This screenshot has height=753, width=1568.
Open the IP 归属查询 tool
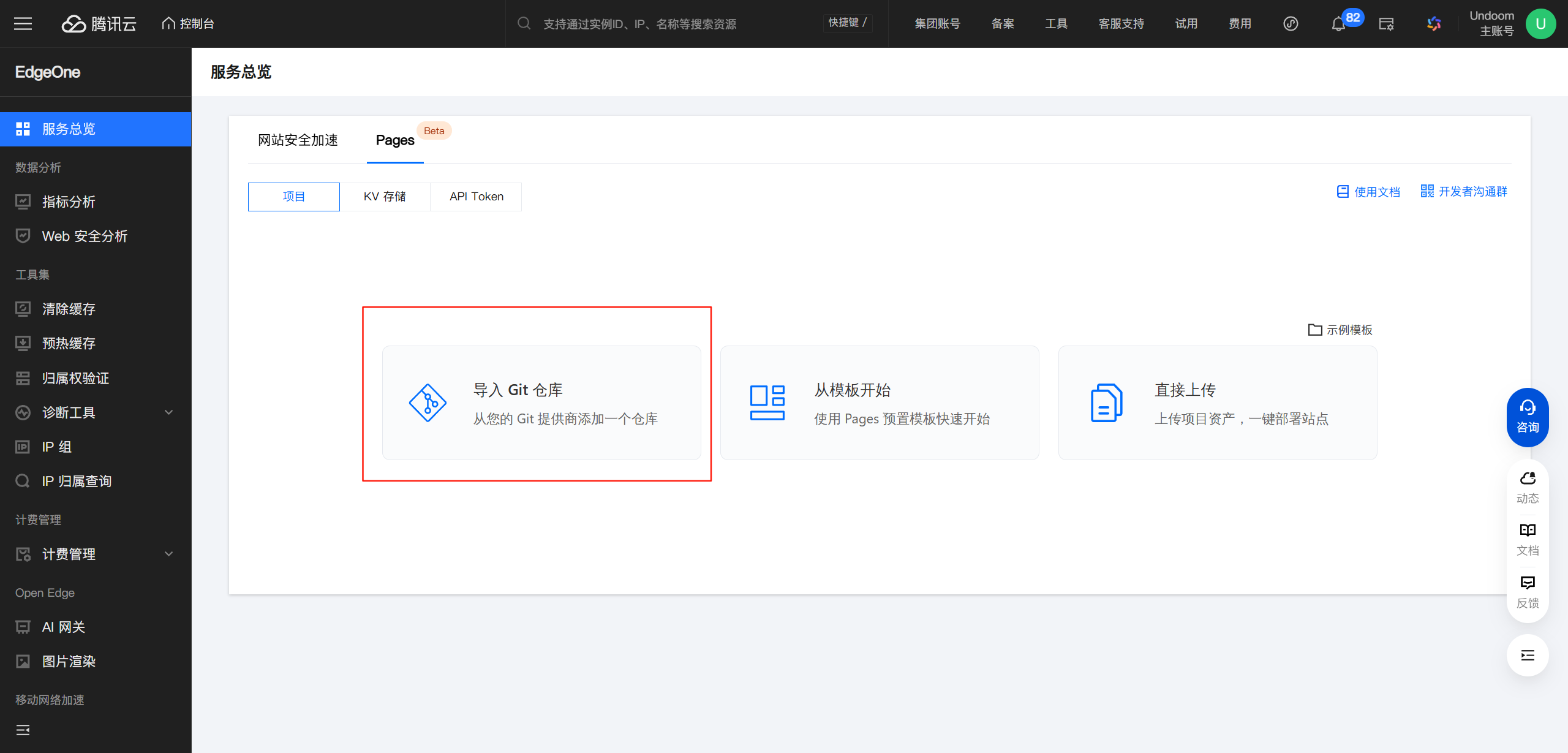tap(76, 480)
